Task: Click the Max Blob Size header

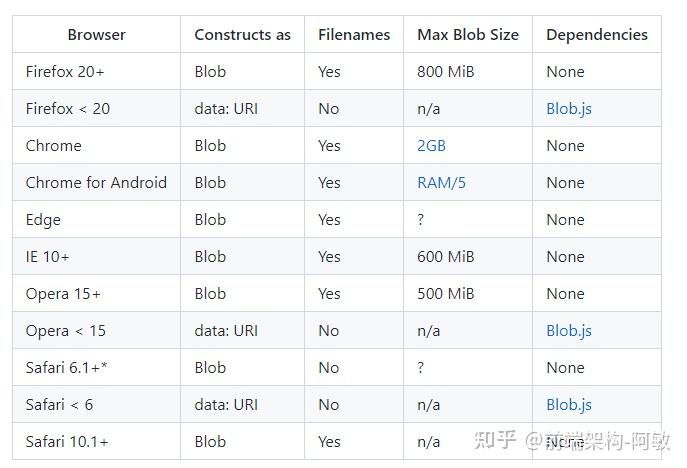Action: click(468, 35)
